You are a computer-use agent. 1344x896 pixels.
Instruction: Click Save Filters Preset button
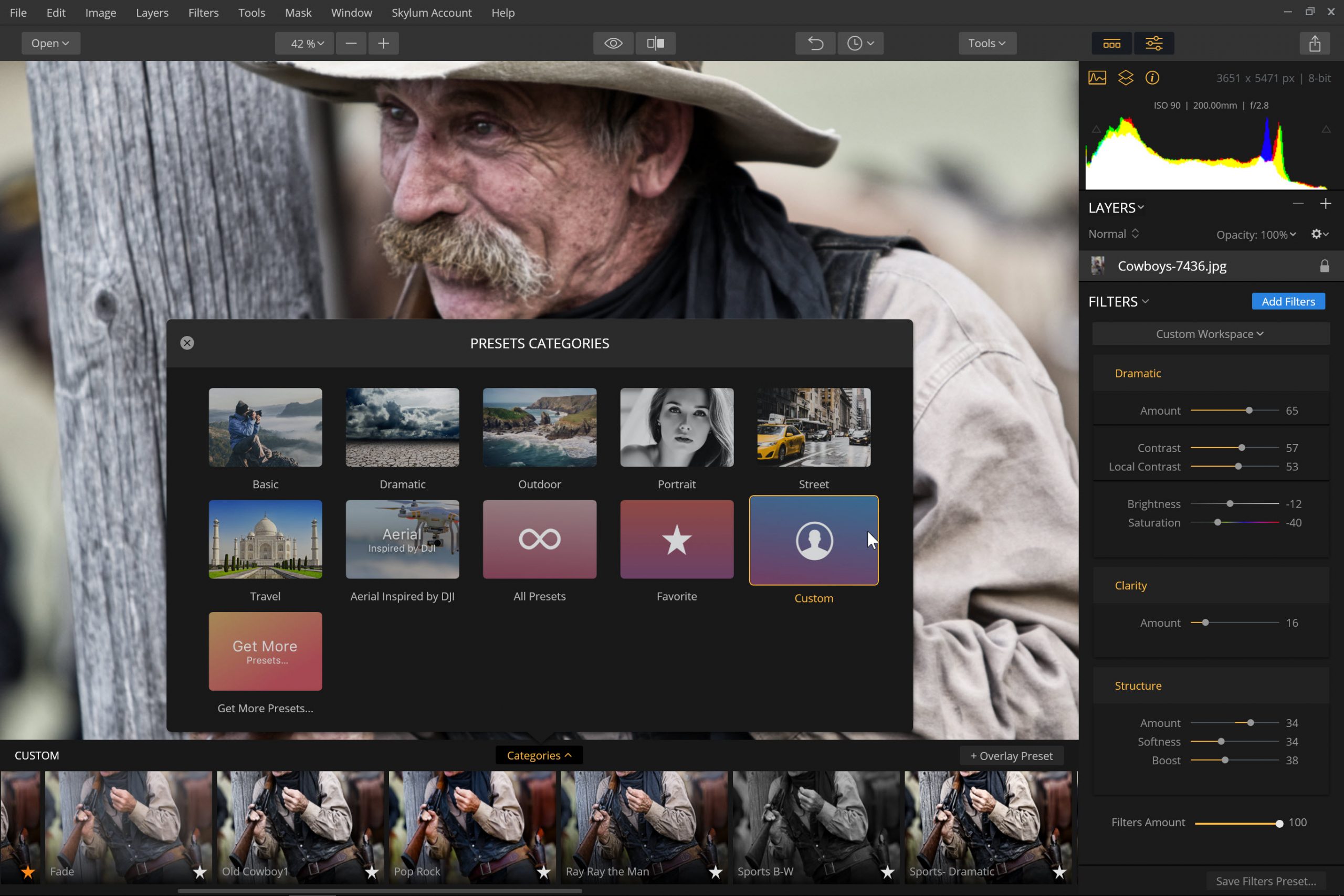(x=1265, y=881)
